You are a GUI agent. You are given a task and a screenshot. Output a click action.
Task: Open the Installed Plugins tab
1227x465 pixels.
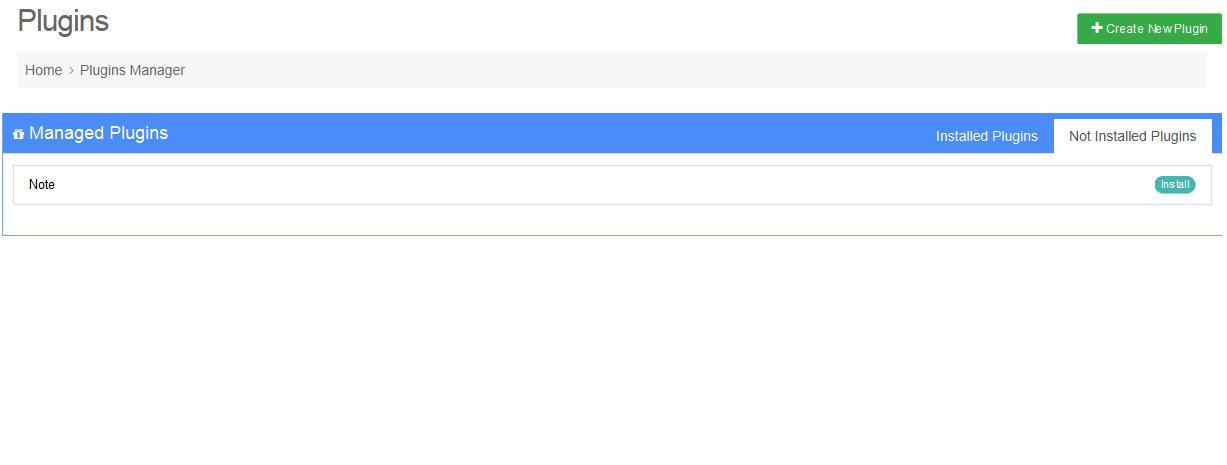(986, 136)
